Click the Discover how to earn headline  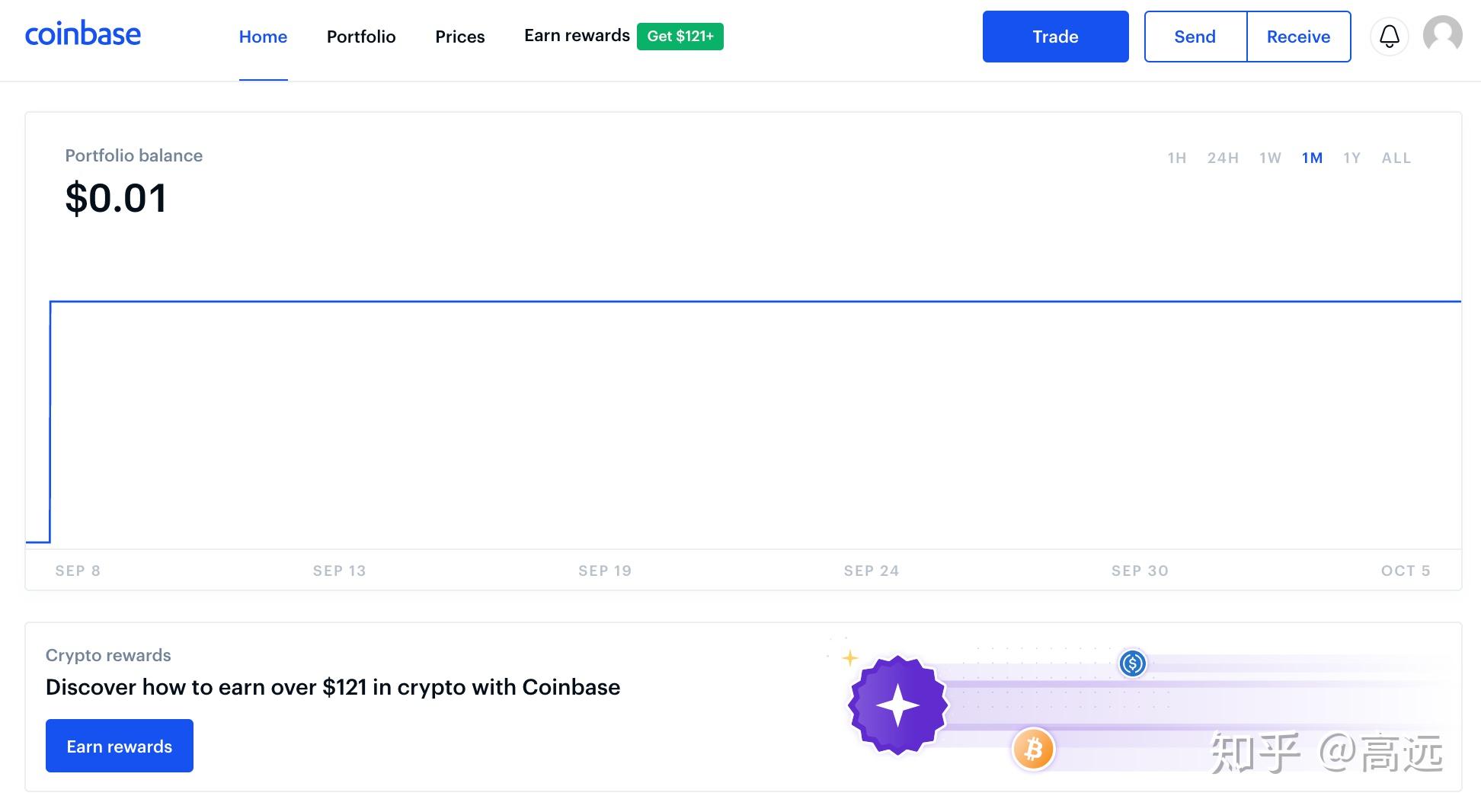333,687
